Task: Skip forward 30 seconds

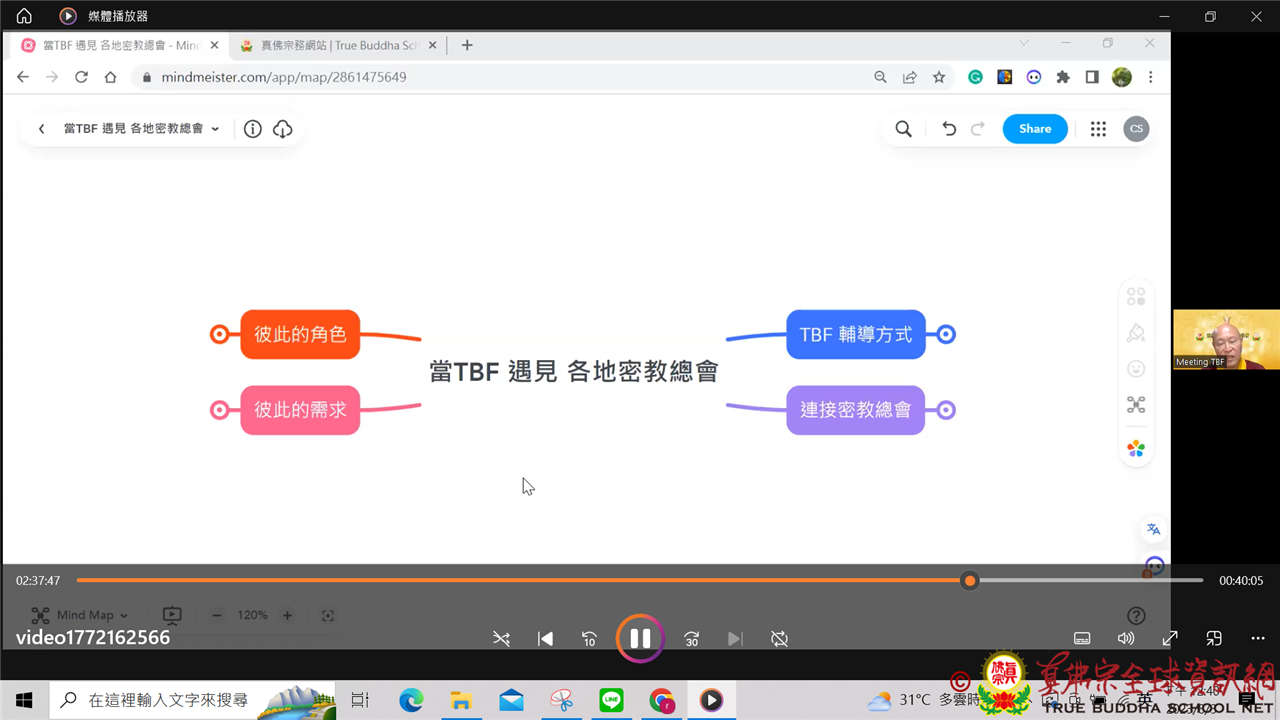Action: (691, 639)
